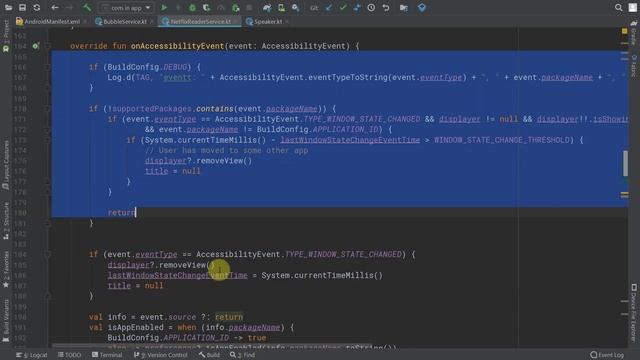
Task: Click the user avatar icon at top right
Action: 633,8
